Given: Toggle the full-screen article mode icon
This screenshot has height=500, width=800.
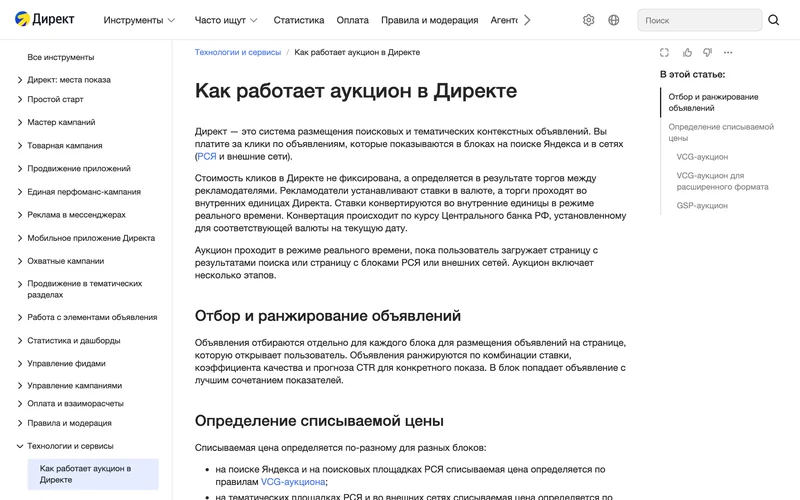Looking at the screenshot, I should coord(664,53).
